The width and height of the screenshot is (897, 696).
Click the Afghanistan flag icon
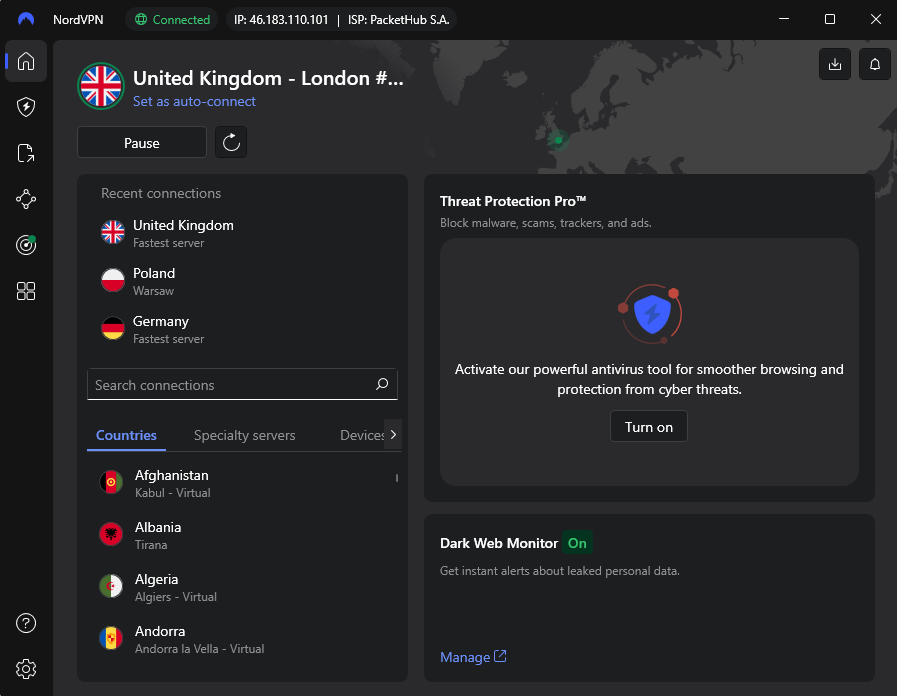pos(111,482)
